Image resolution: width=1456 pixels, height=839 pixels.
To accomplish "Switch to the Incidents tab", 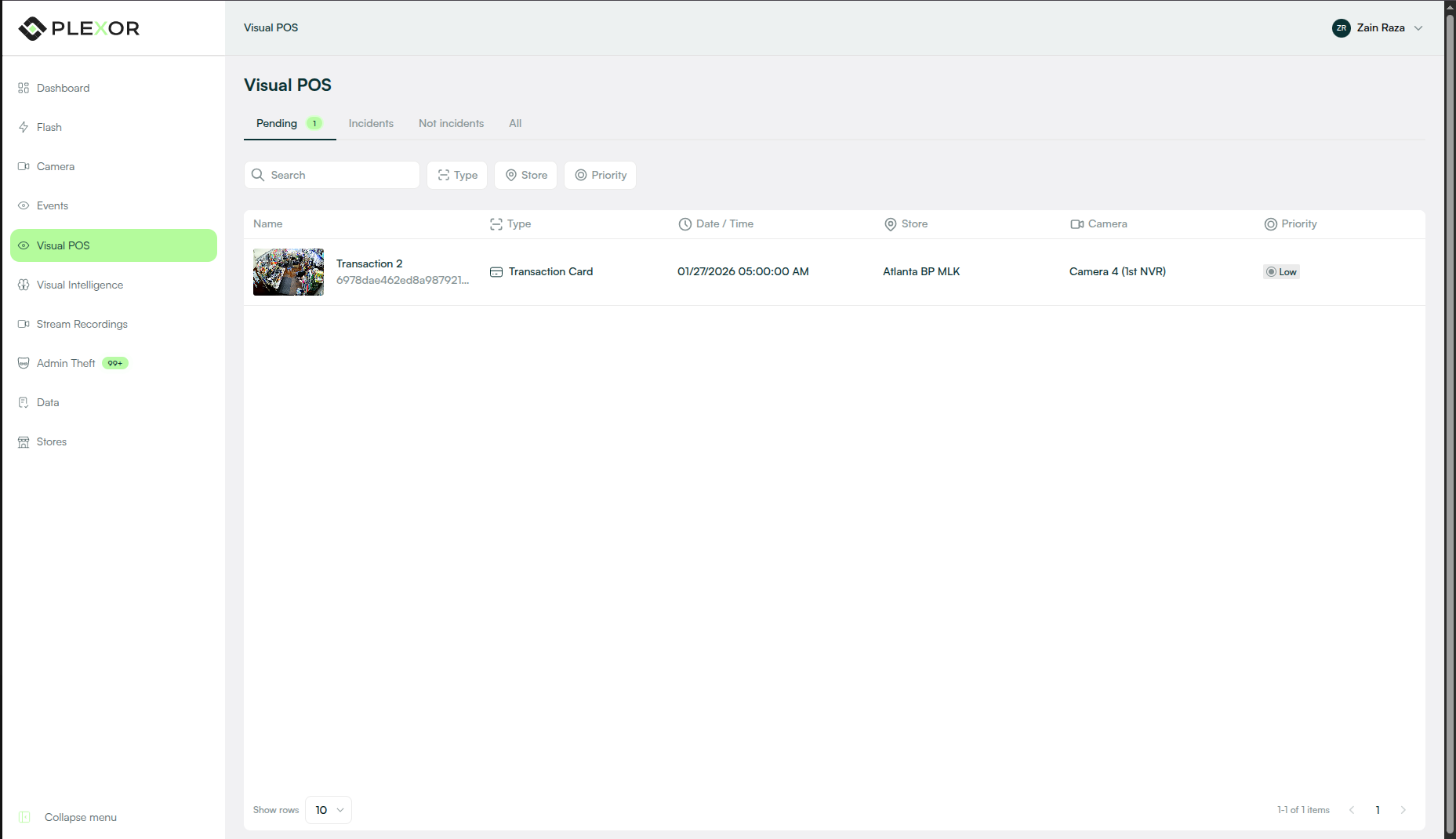I will tap(371, 123).
